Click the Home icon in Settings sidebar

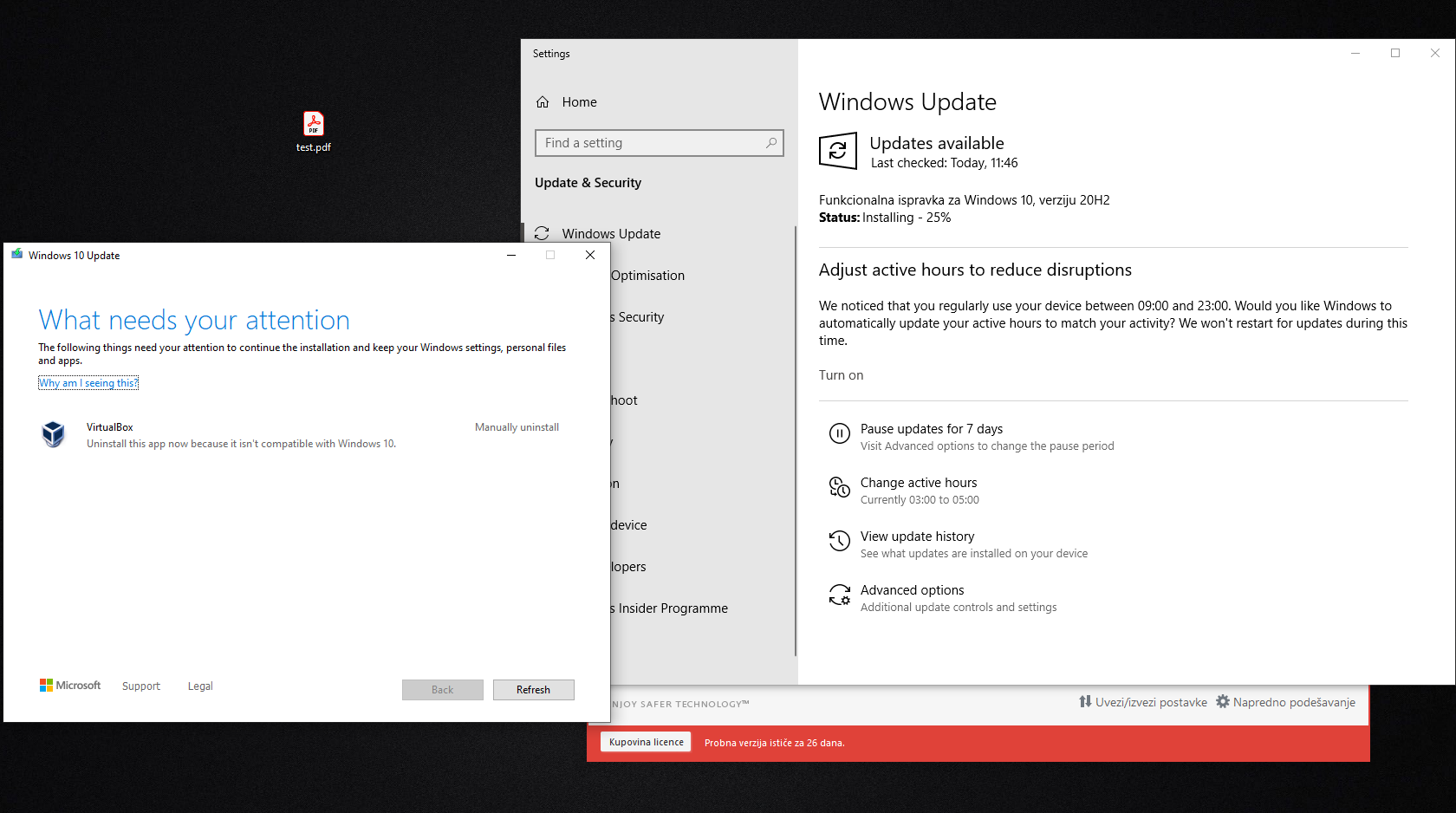pos(543,102)
